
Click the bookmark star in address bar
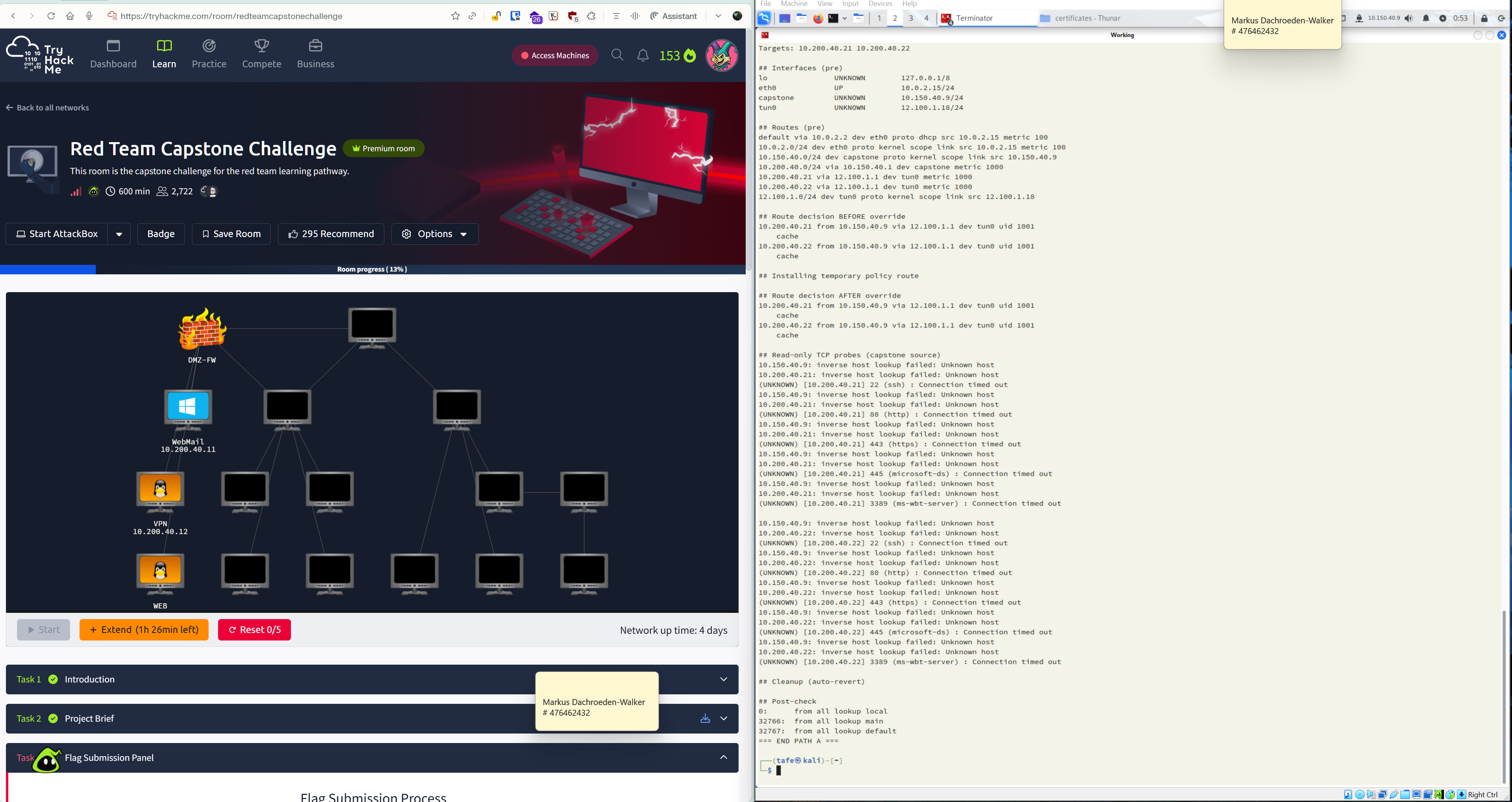pyautogui.click(x=455, y=16)
